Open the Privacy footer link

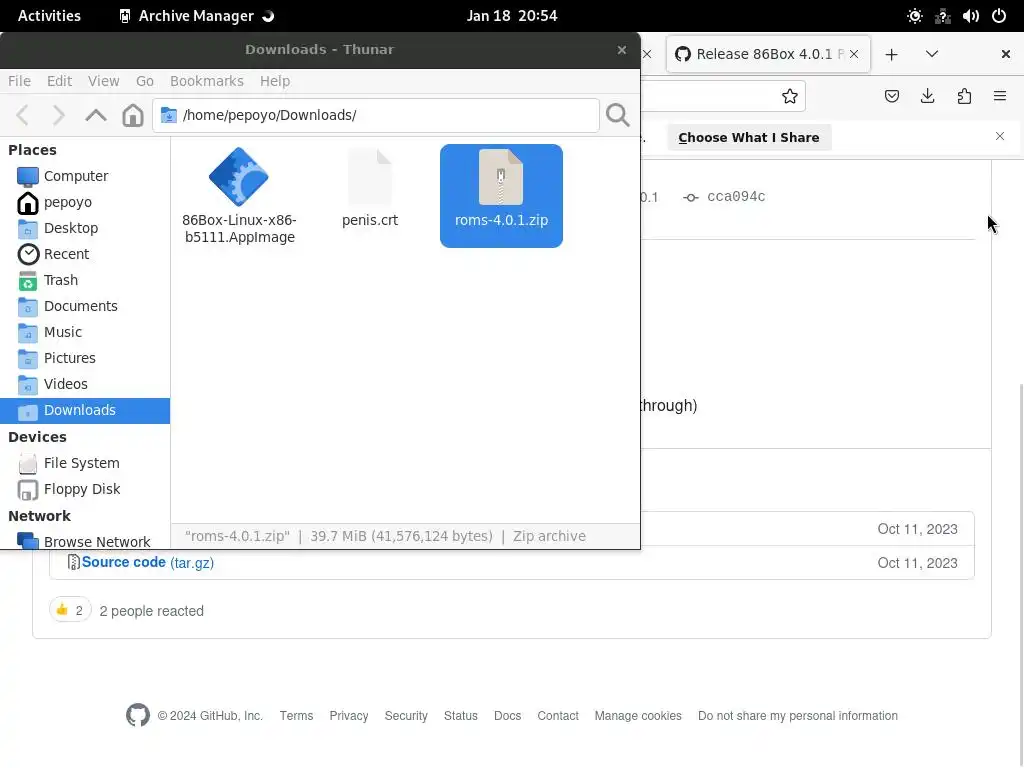point(349,716)
